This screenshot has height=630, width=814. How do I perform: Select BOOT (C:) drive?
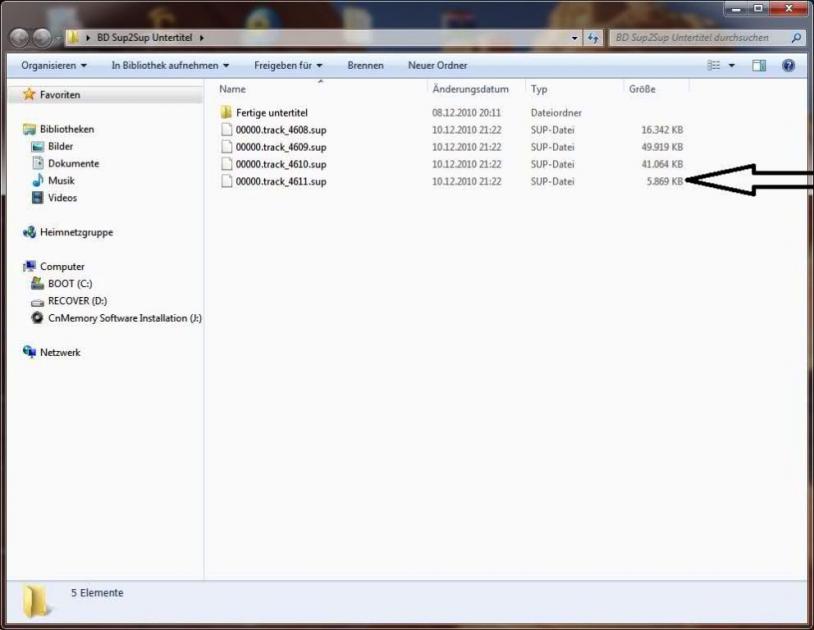pyautogui.click(x=70, y=283)
